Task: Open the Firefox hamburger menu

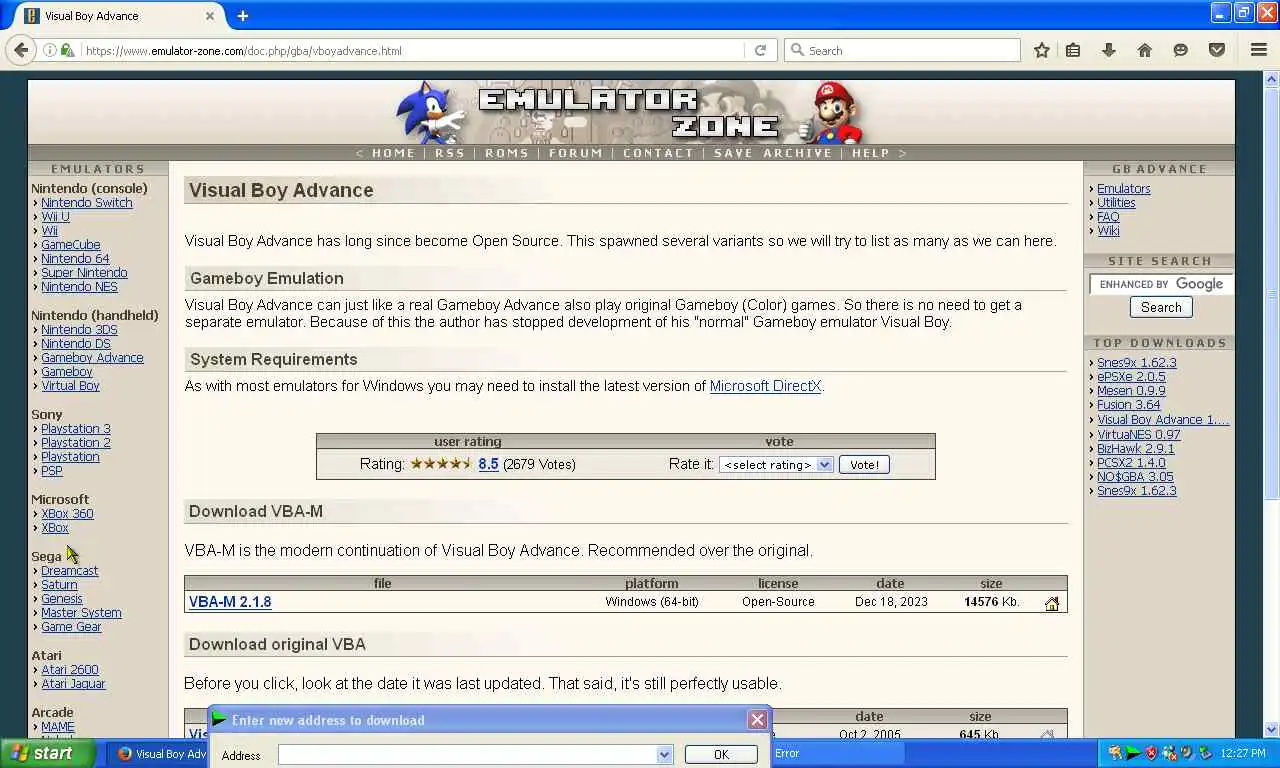Action: tap(1259, 50)
